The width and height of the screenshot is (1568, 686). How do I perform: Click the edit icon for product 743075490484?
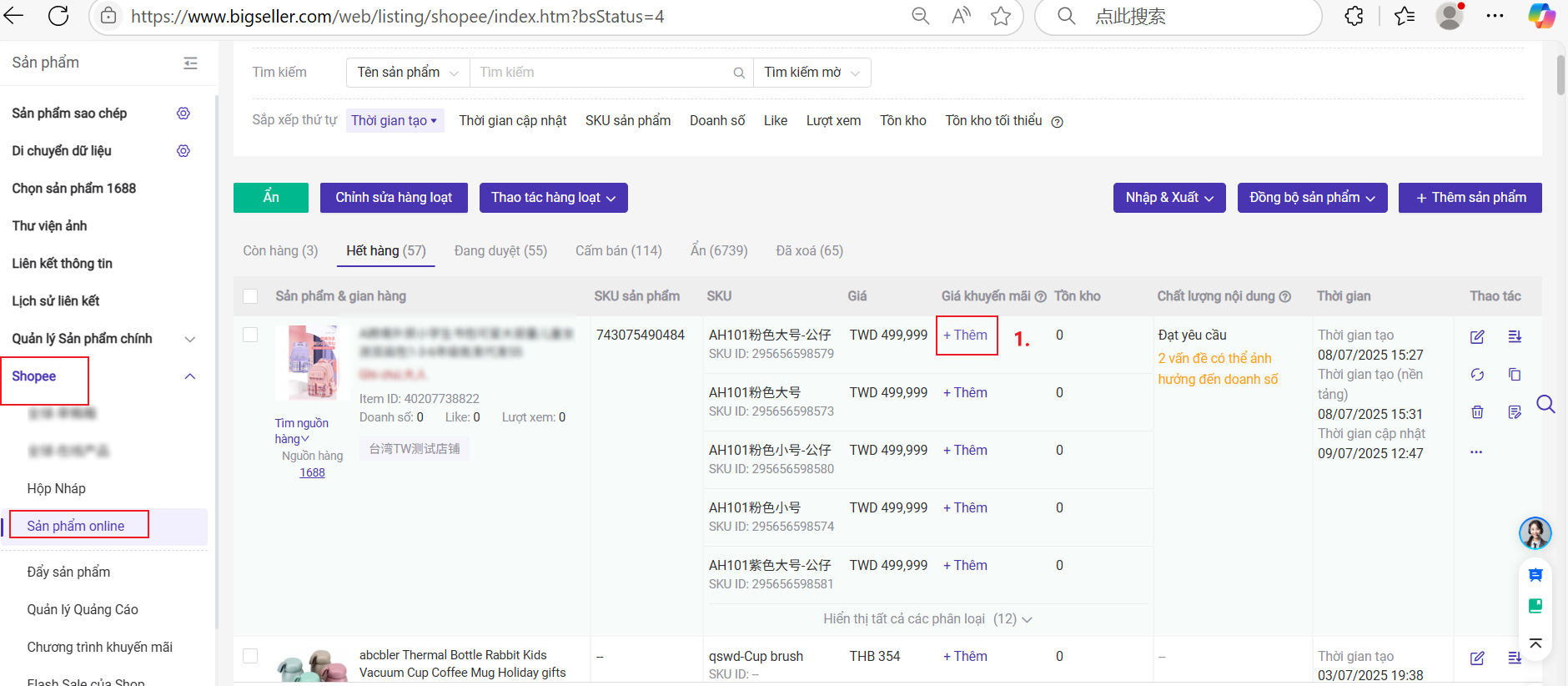pyautogui.click(x=1477, y=336)
